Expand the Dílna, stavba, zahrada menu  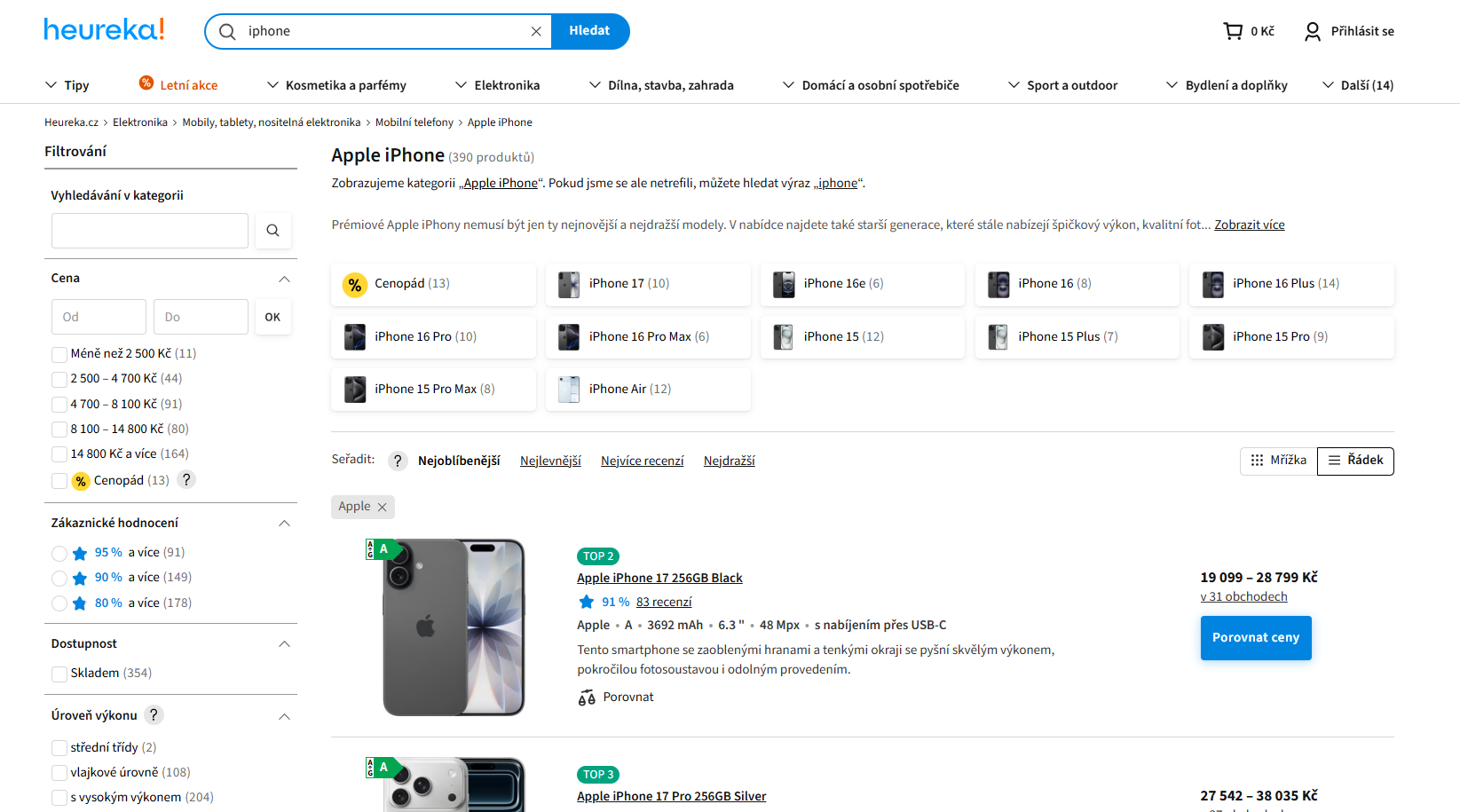pyautogui.click(x=661, y=85)
